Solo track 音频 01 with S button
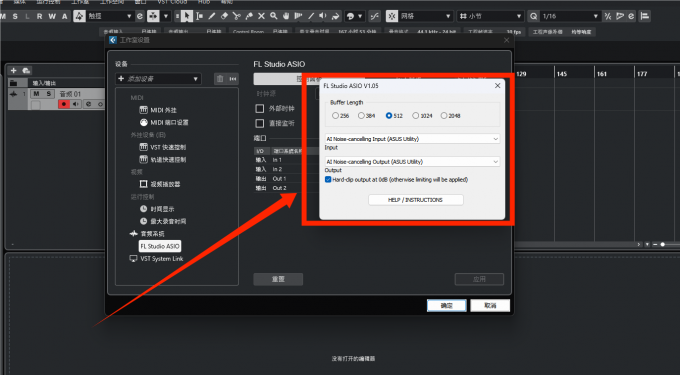The image size is (680, 375). pyautogui.click(x=49, y=94)
